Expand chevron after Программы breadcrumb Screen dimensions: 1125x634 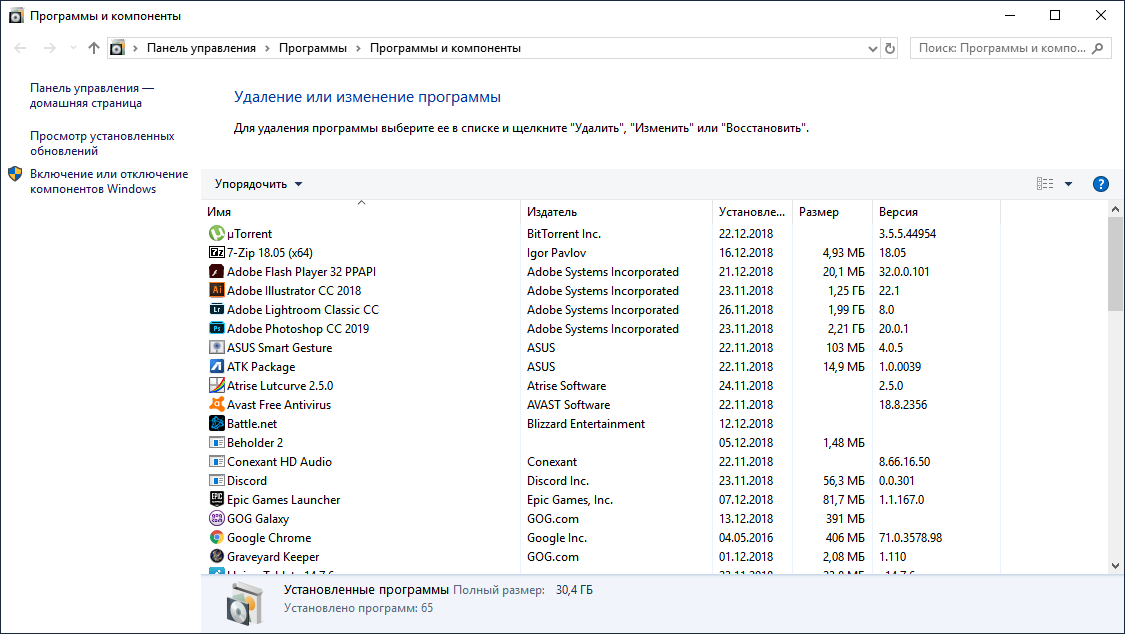tap(358, 48)
